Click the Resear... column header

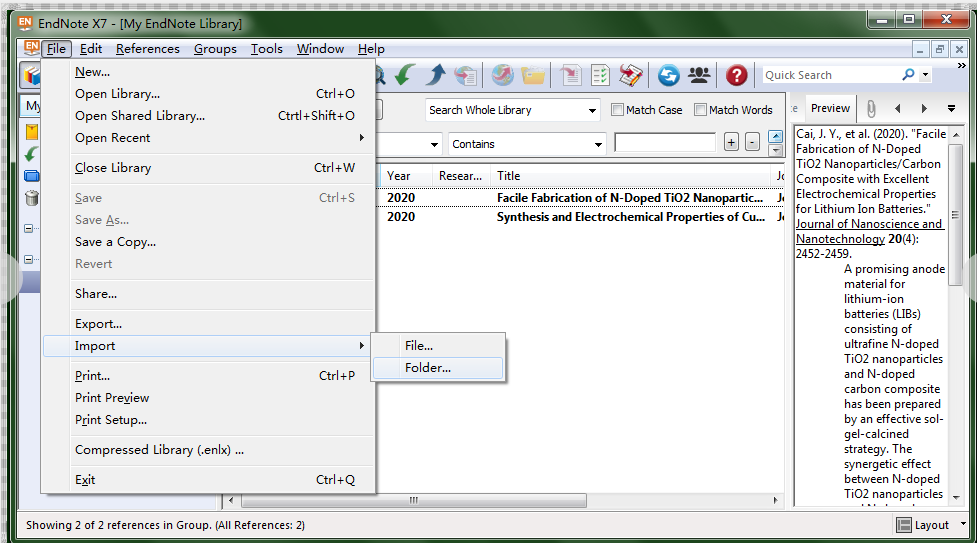pyautogui.click(x=460, y=176)
